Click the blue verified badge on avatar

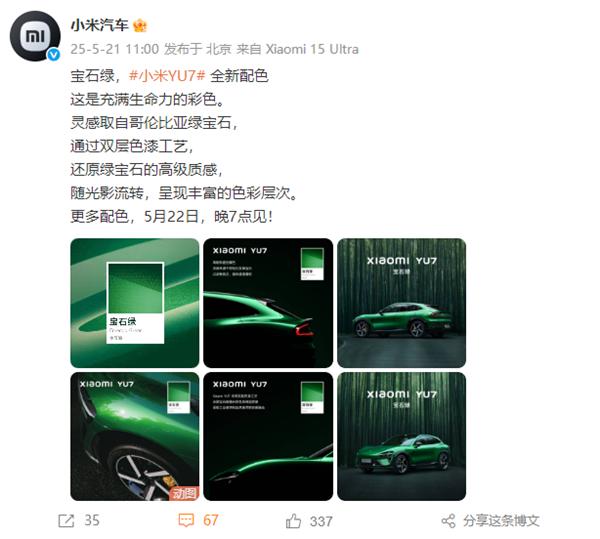[53, 55]
